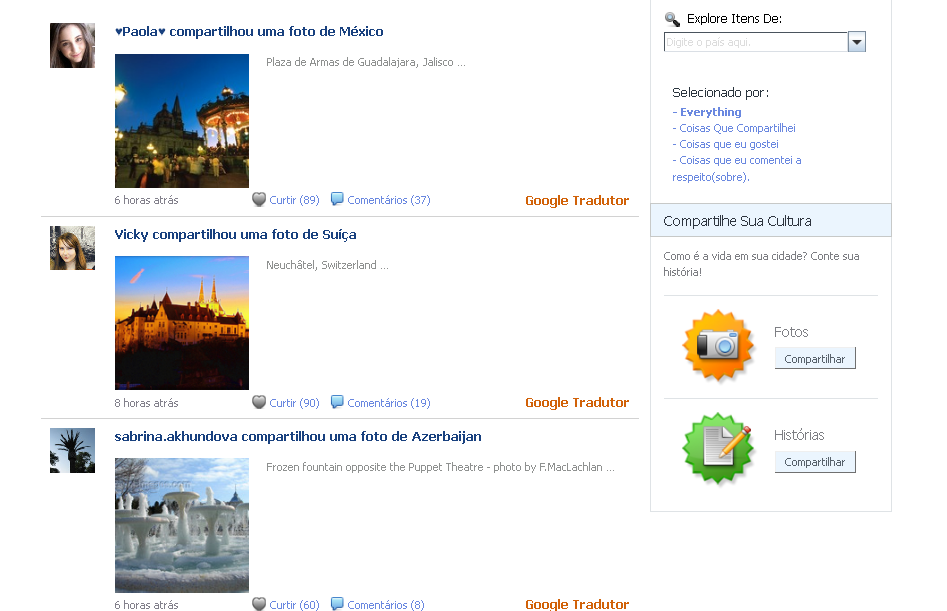Click the green notepad Histórias badge icon
Image resolution: width=947 pixels, height=611 pixels.
point(717,448)
